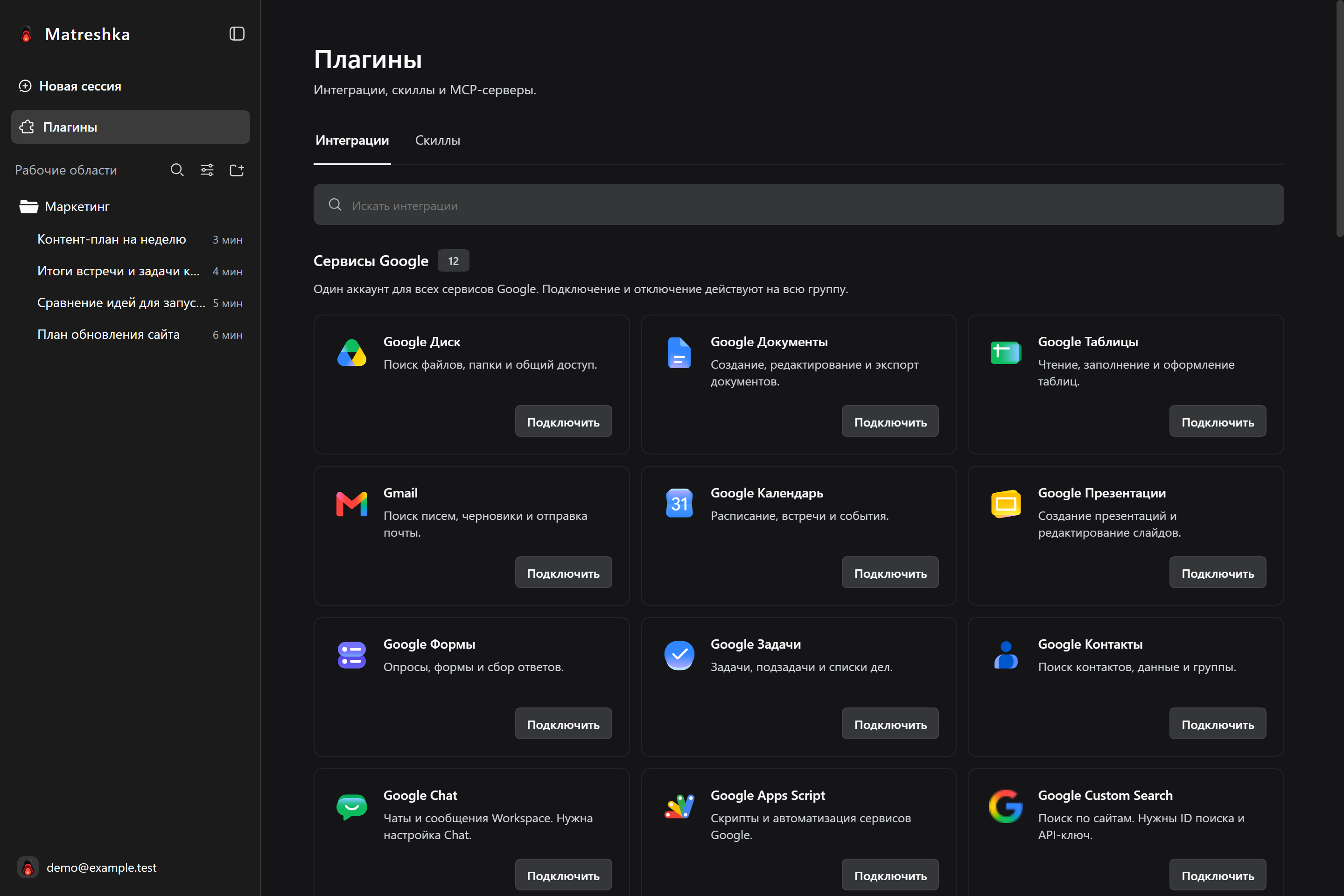Open Плагины in the sidebar
The height and width of the screenshot is (896, 1344).
tap(130, 127)
